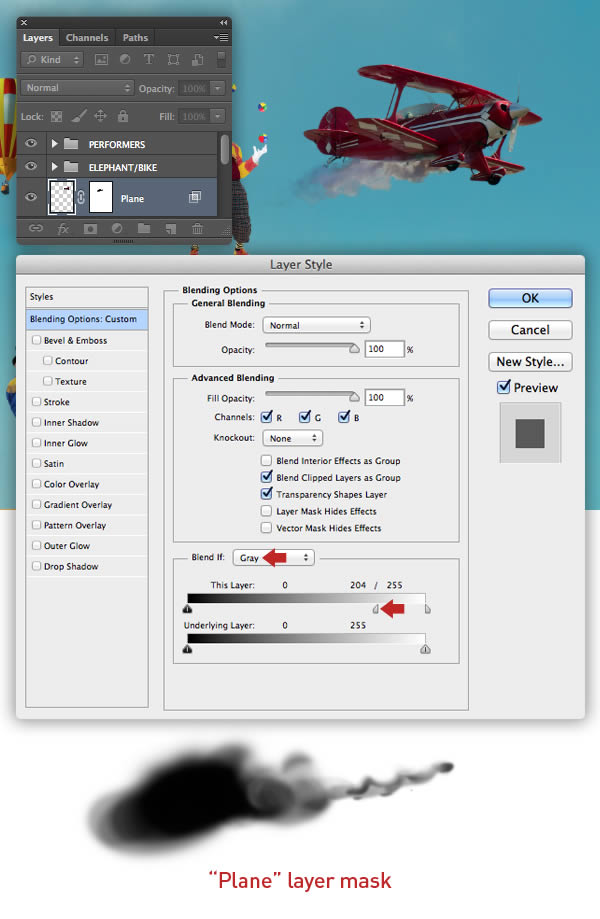Add a layer style fx icon
This screenshot has height=919, width=600.
click(63, 229)
